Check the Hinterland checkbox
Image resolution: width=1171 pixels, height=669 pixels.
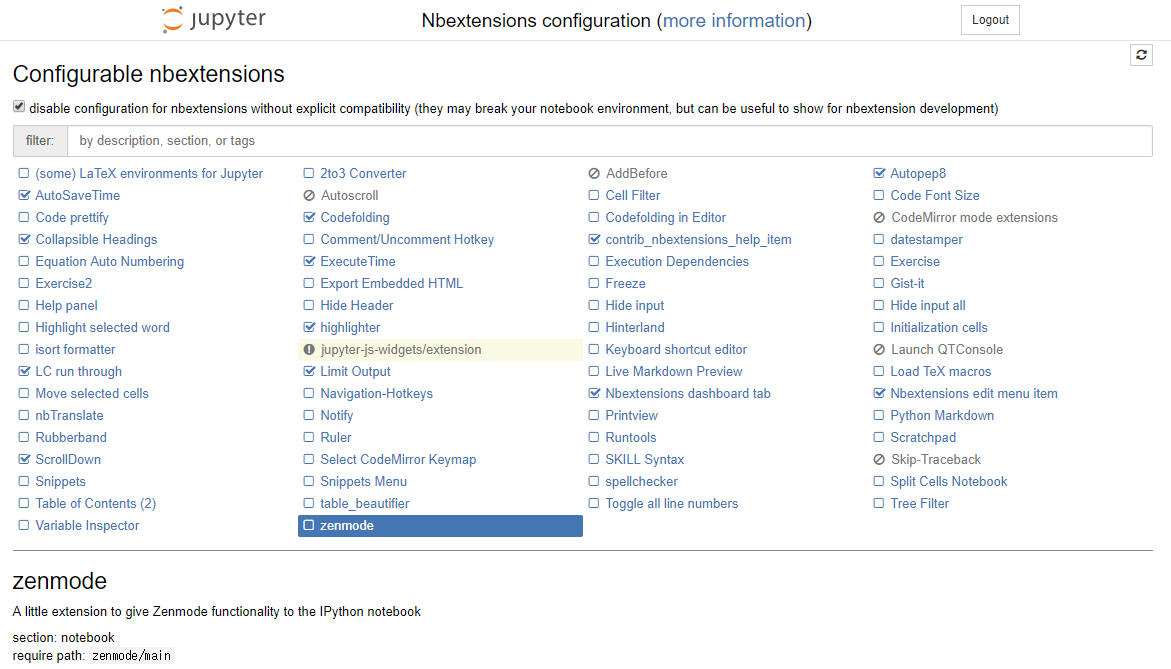[594, 327]
